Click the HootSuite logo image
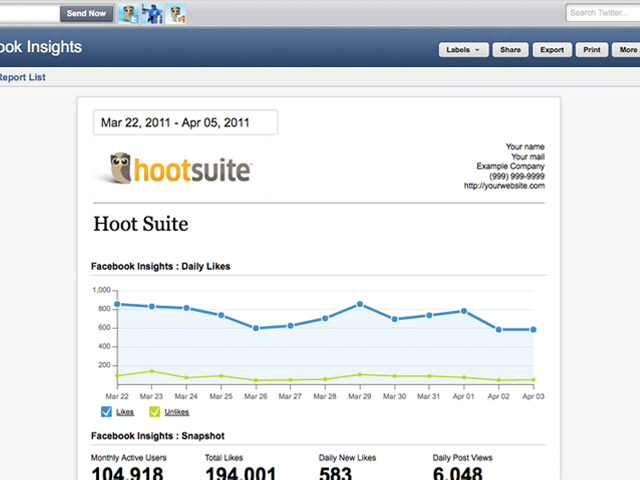This screenshot has height=480, width=640. [x=180, y=169]
